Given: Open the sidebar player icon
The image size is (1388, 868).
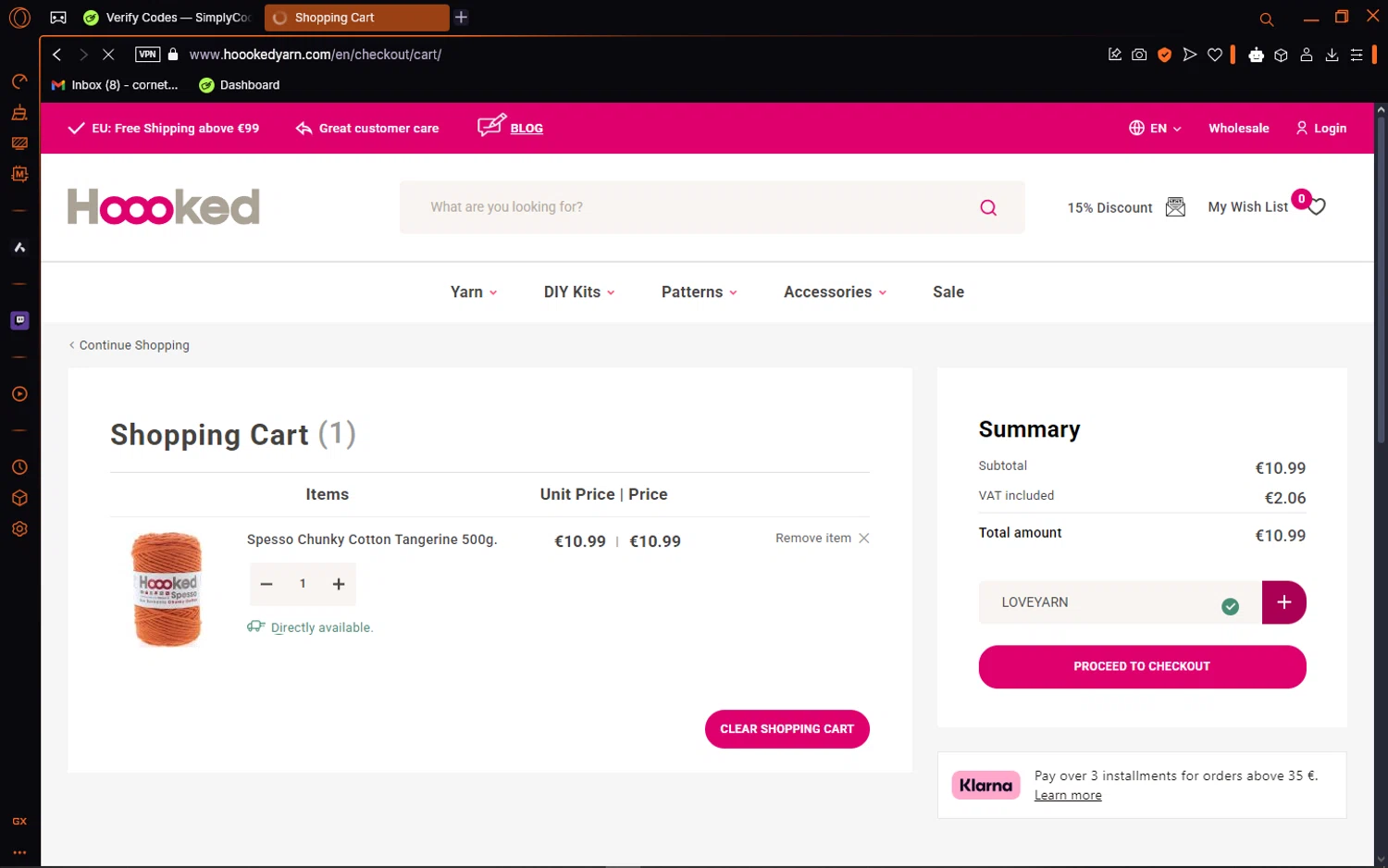Looking at the screenshot, I should coord(19,394).
